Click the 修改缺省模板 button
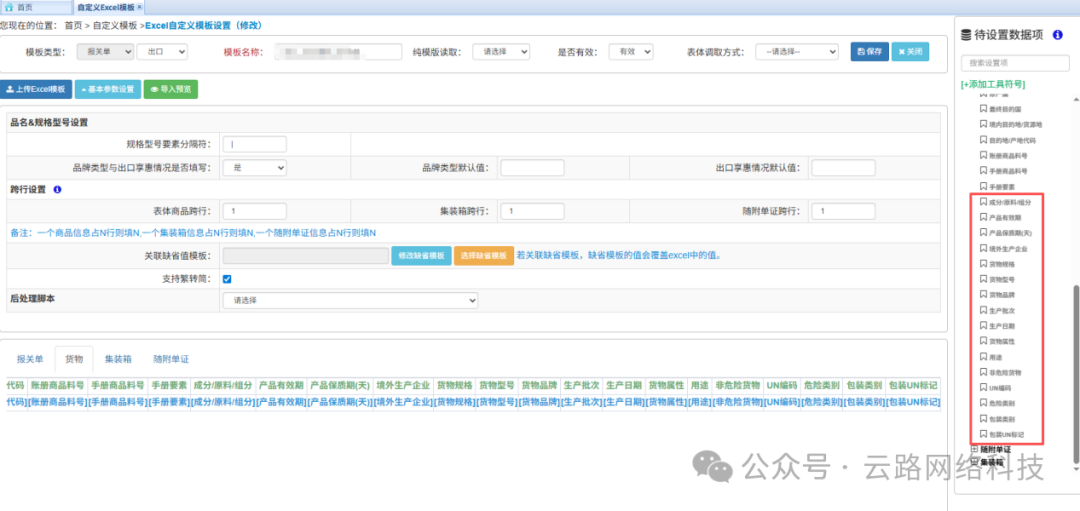This screenshot has height=511, width=1080. [422, 256]
